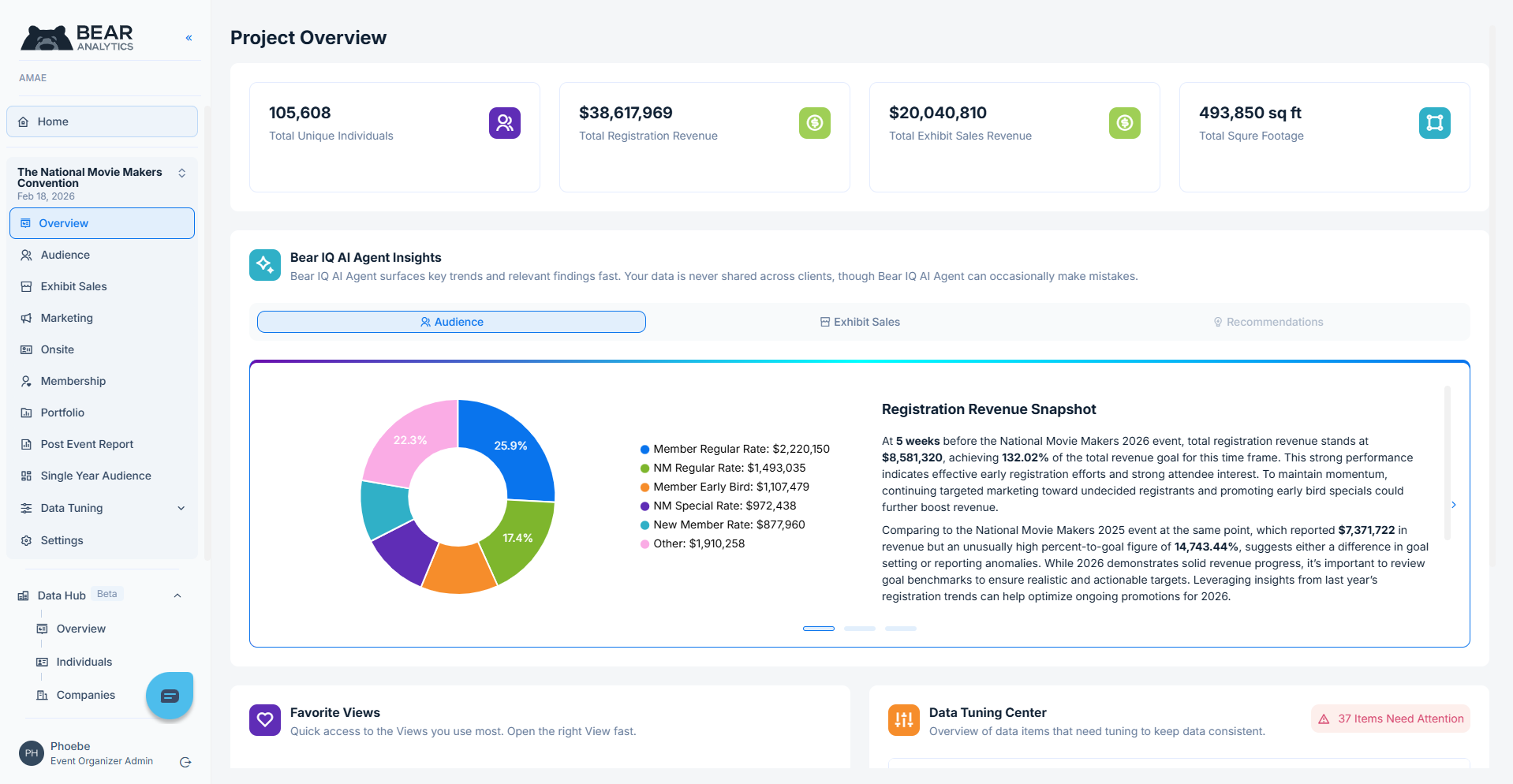Open the chat bubble widget

(x=170, y=696)
